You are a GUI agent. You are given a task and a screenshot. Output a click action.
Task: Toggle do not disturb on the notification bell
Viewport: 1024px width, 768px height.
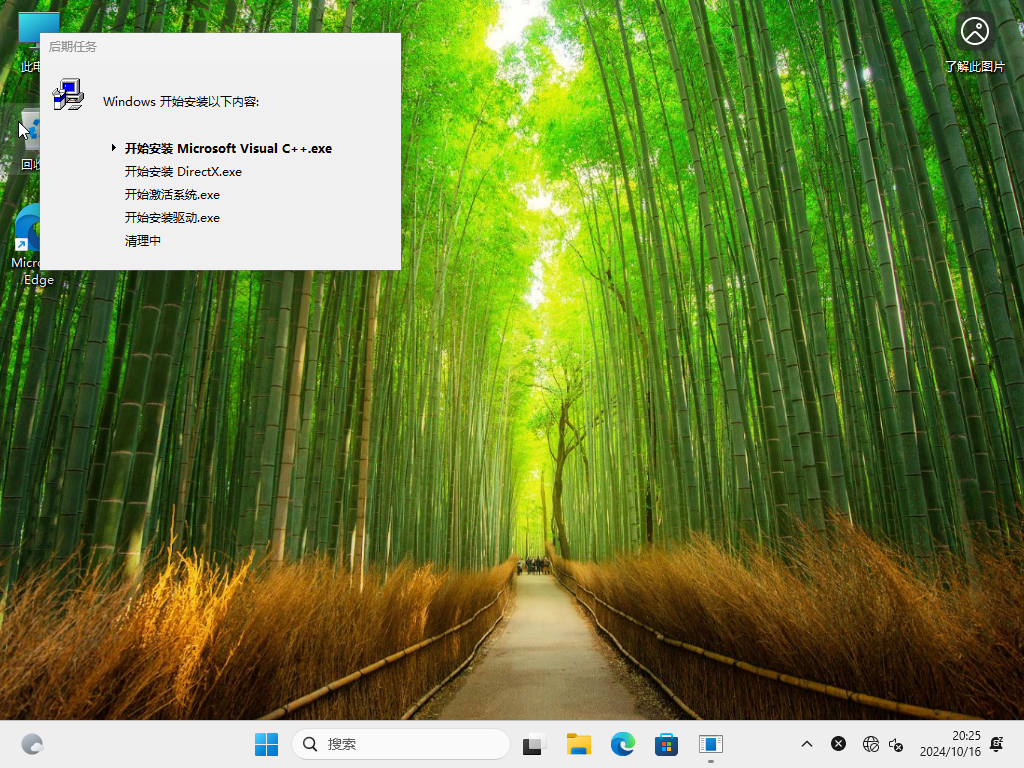coord(996,745)
